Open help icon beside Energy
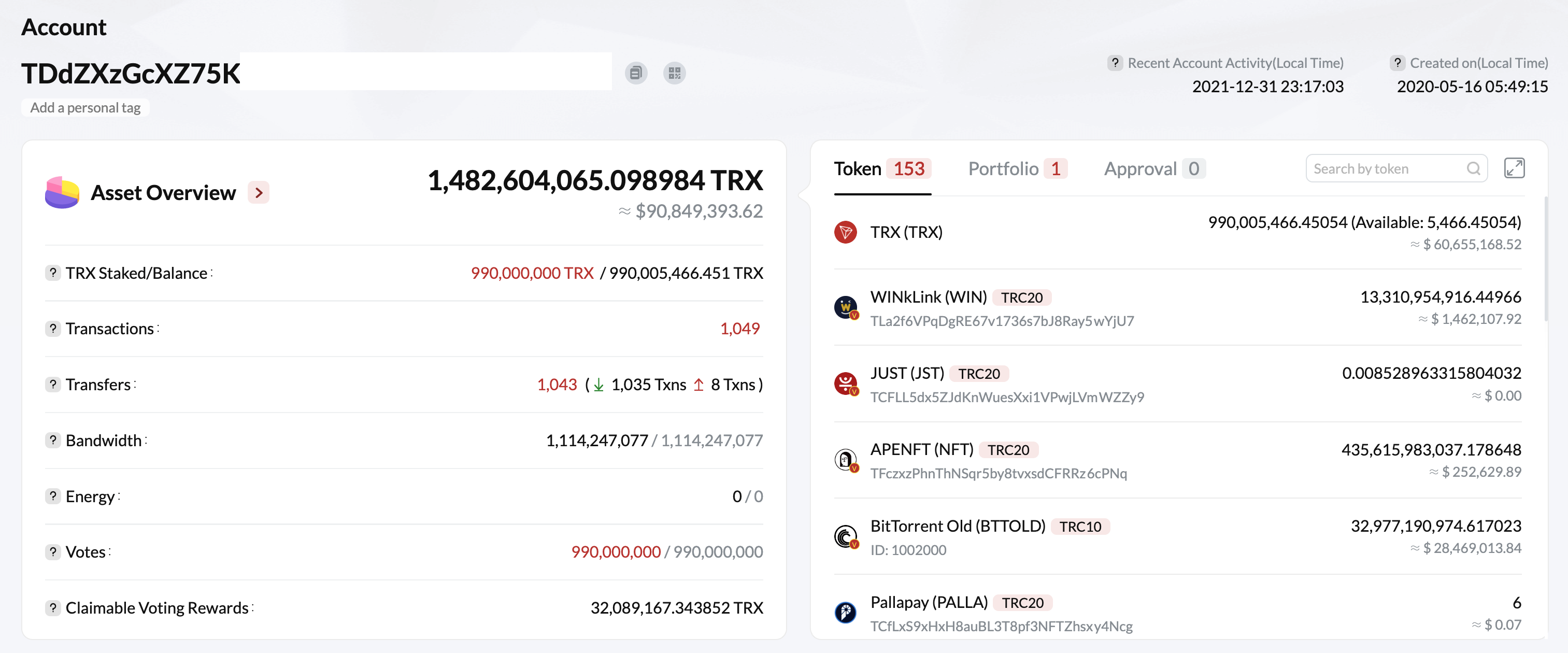Image resolution: width=1568 pixels, height=653 pixels. tap(53, 496)
